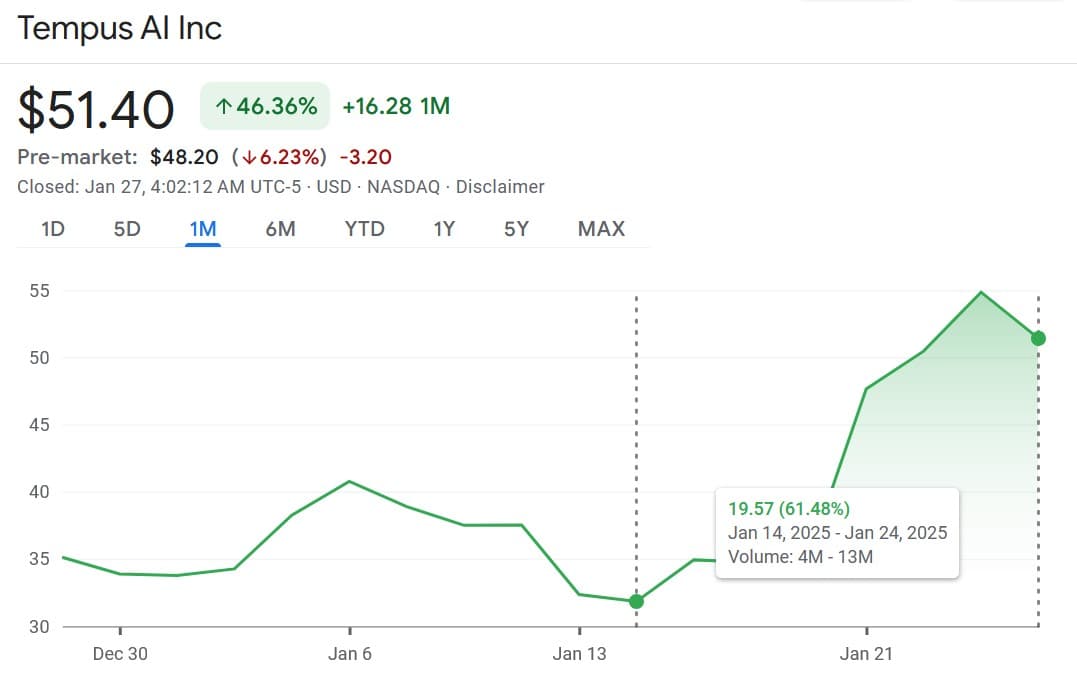
Task: Switch to the 6M time range
Action: pyautogui.click(x=280, y=229)
